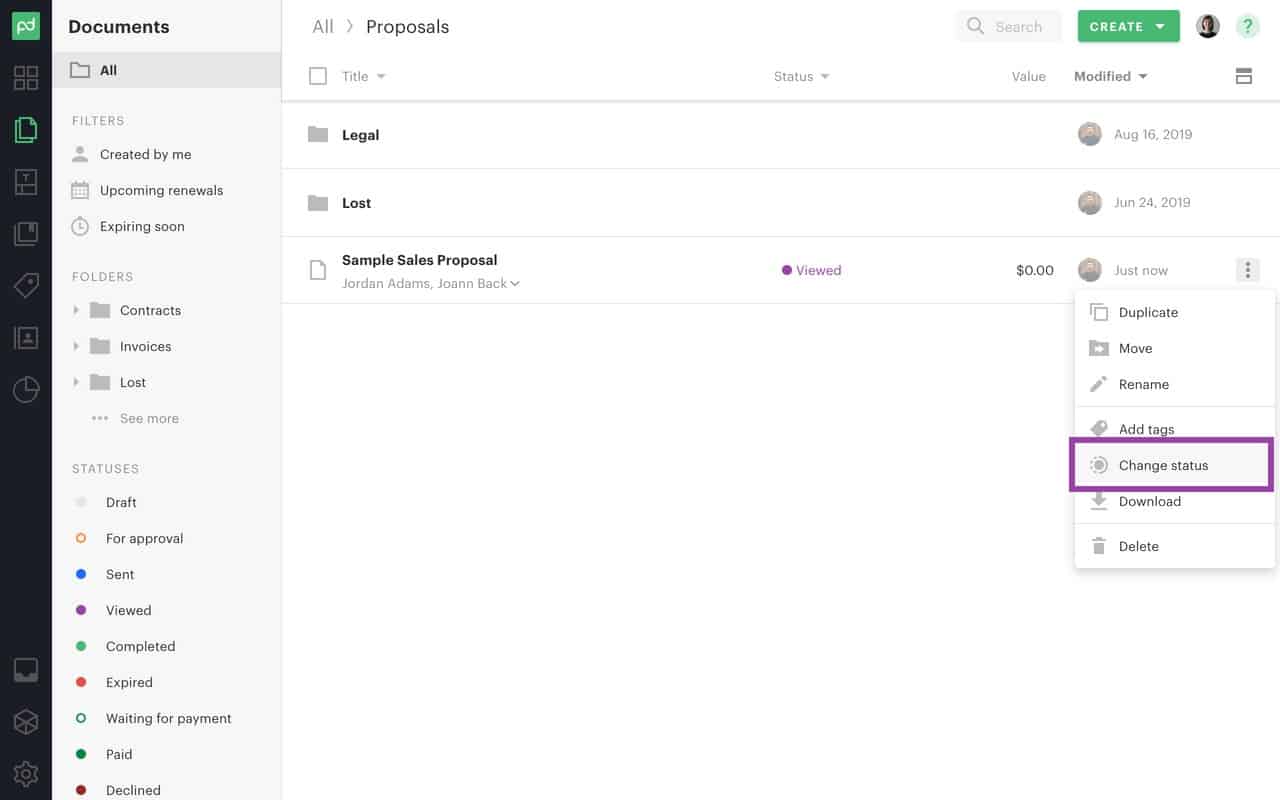The width and height of the screenshot is (1280, 800).
Task: Filter by For approval status
Action: tap(144, 538)
